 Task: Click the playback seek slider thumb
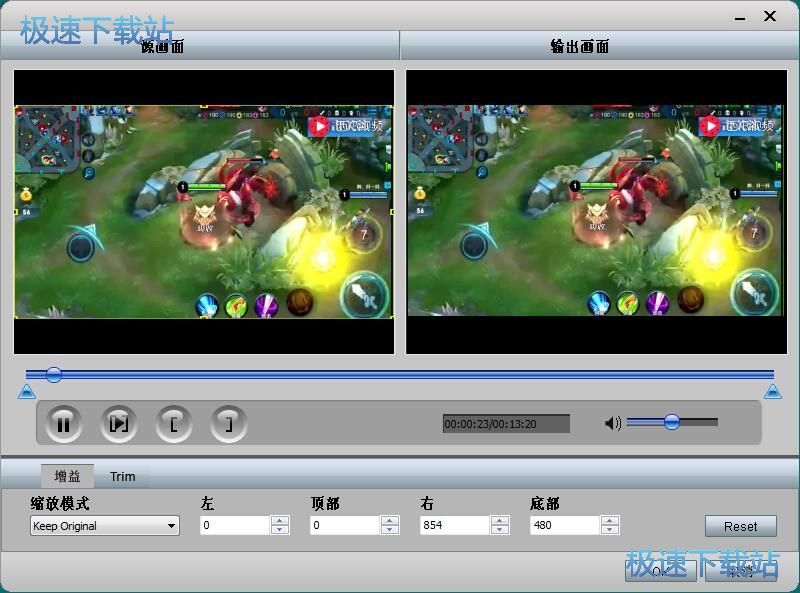[54, 375]
